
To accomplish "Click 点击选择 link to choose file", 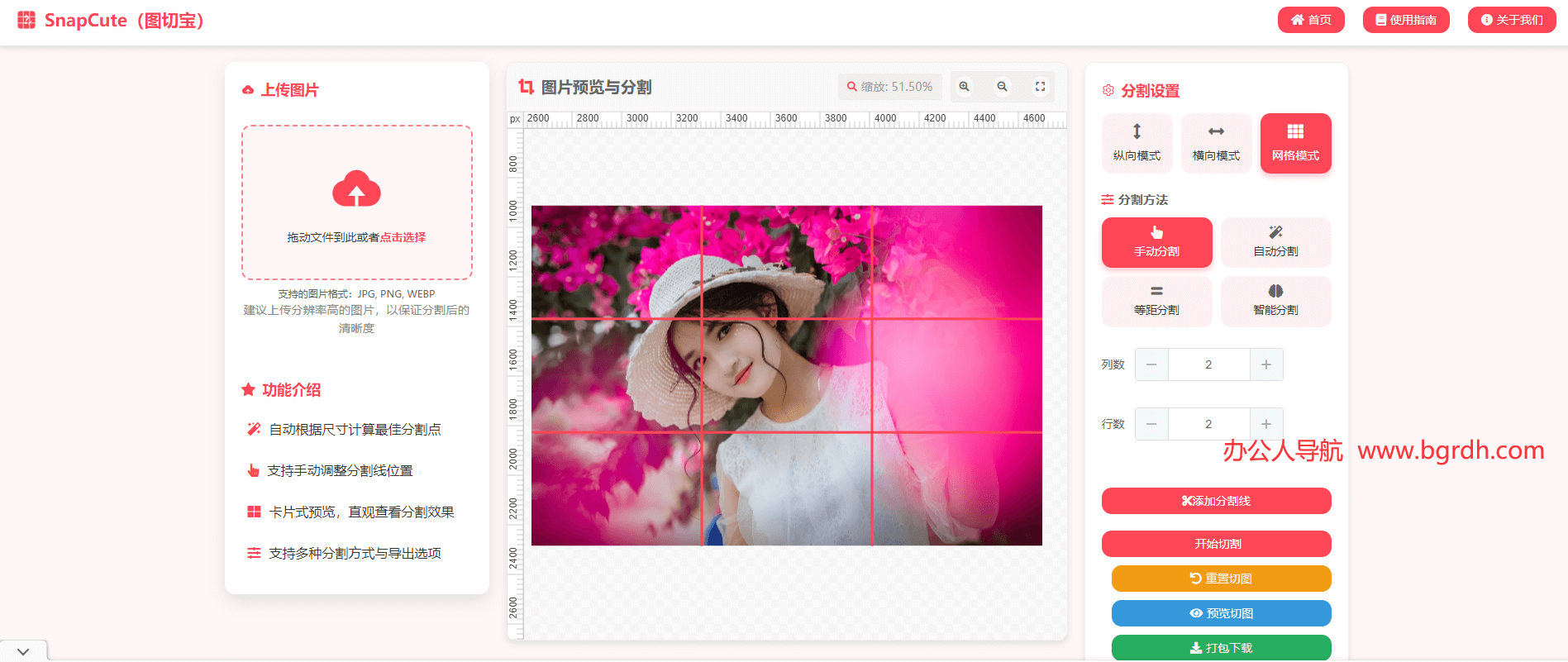I will (403, 237).
